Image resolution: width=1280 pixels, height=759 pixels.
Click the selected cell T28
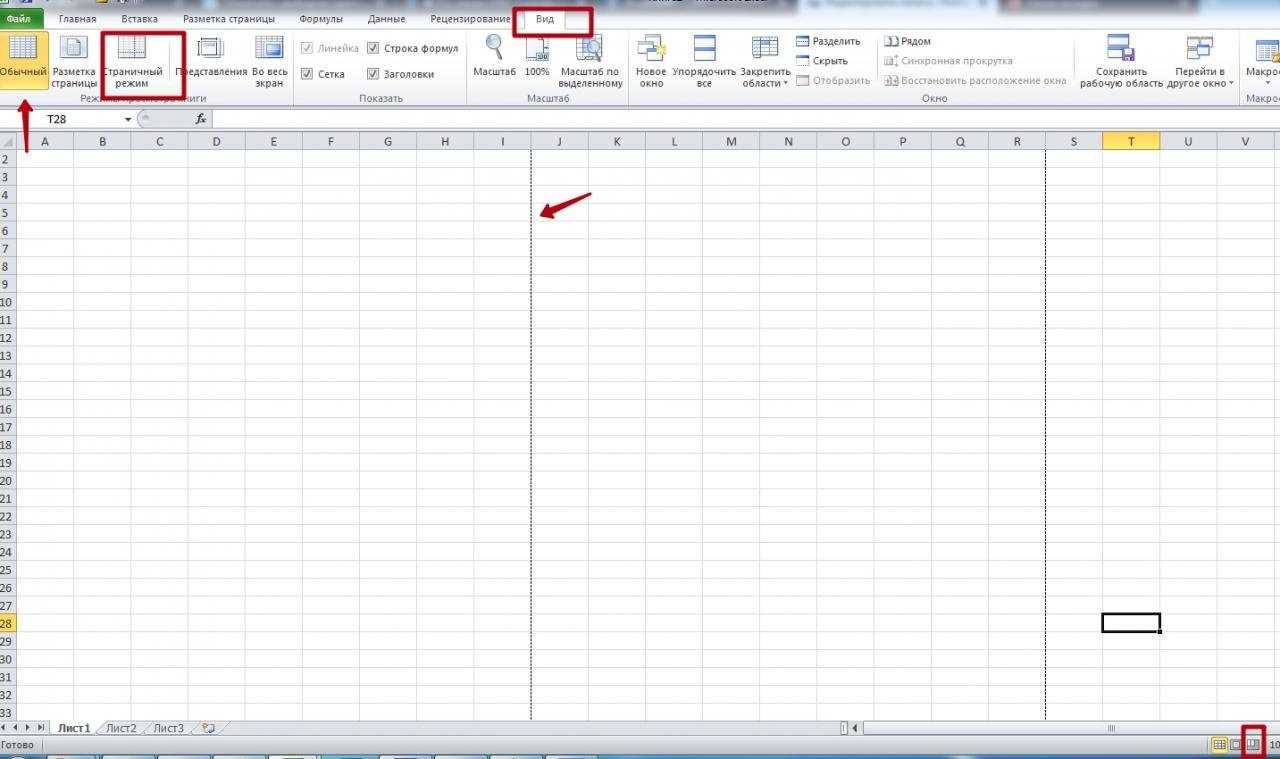click(1131, 623)
